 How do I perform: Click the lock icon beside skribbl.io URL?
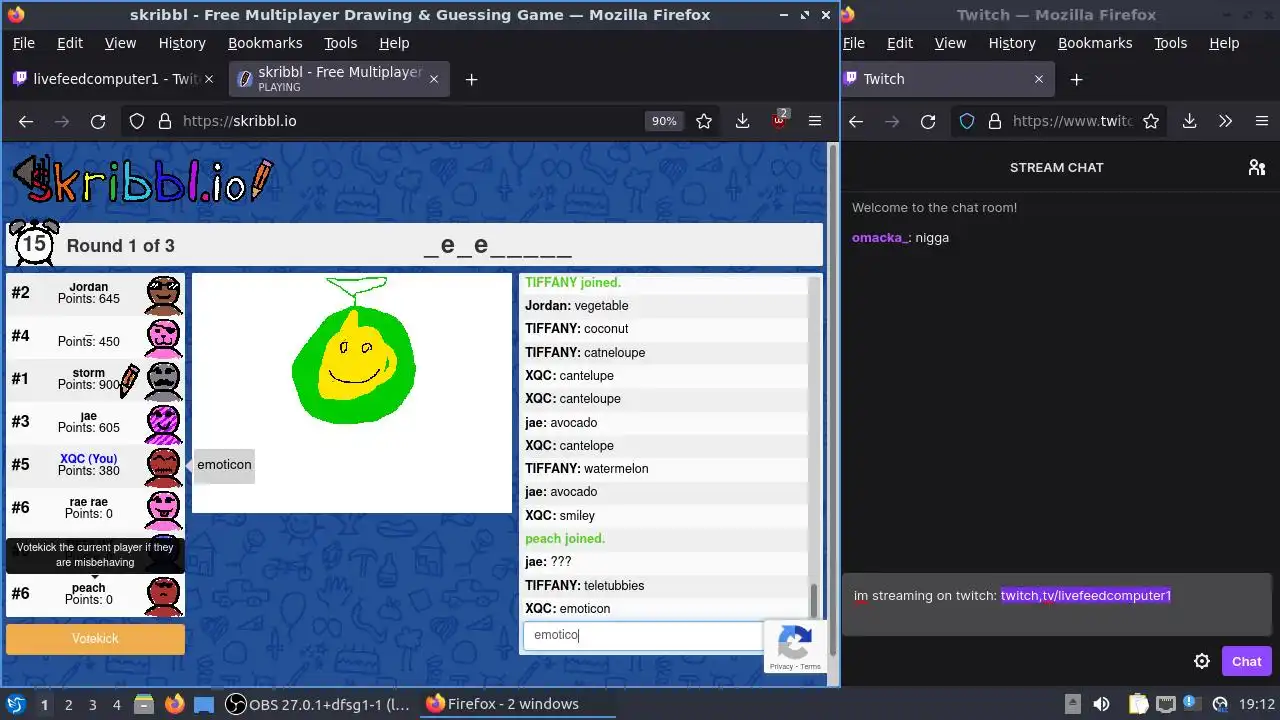165,121
